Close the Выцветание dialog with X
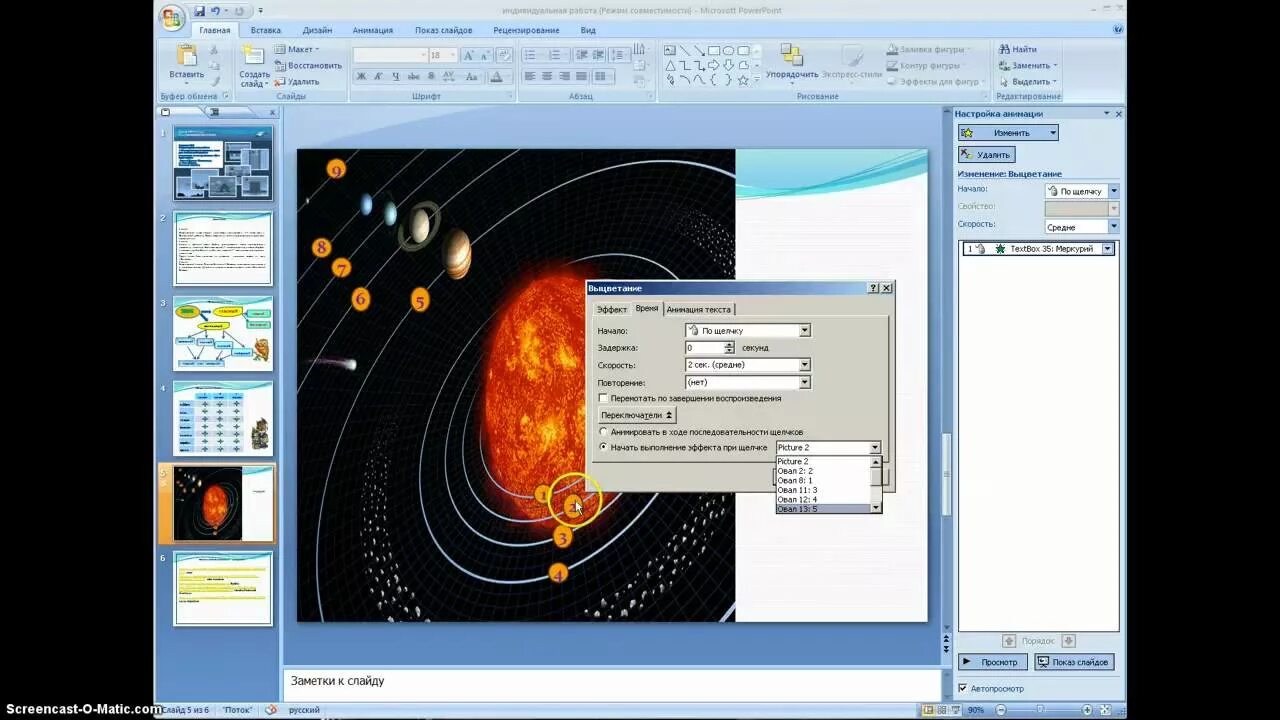Image resolution: width=1280 pixels, height=720 pixels. (886, 288)
